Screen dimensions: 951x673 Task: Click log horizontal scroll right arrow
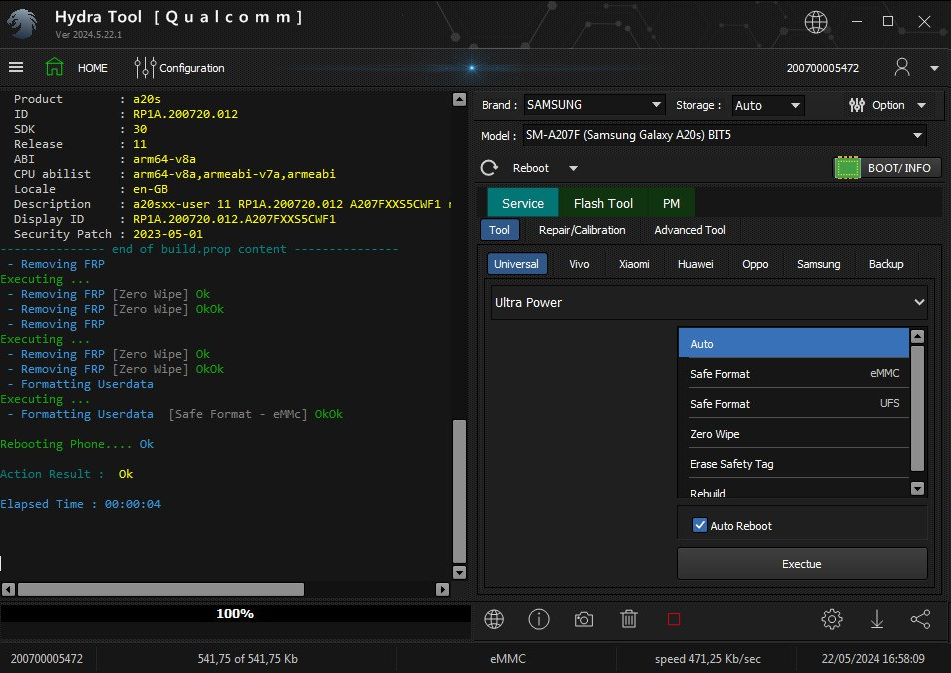click(442, 589)
